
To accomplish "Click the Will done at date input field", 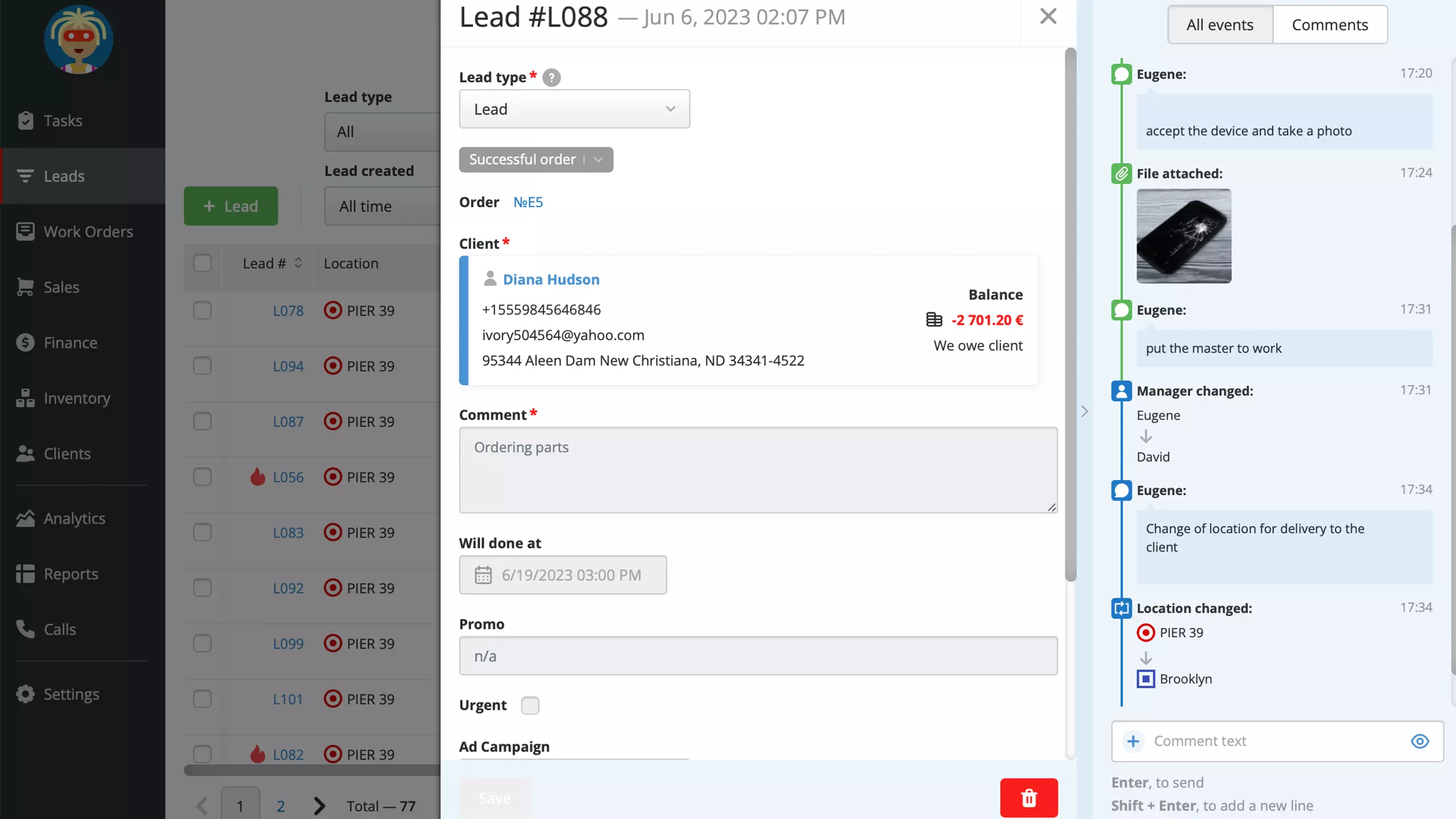I will point(562,575).
